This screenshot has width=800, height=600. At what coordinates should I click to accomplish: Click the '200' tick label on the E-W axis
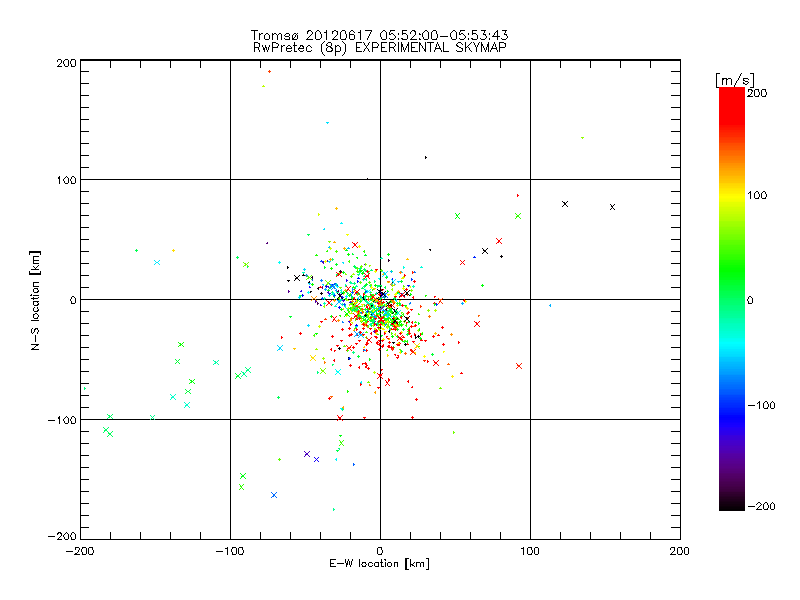coord(680,551)
